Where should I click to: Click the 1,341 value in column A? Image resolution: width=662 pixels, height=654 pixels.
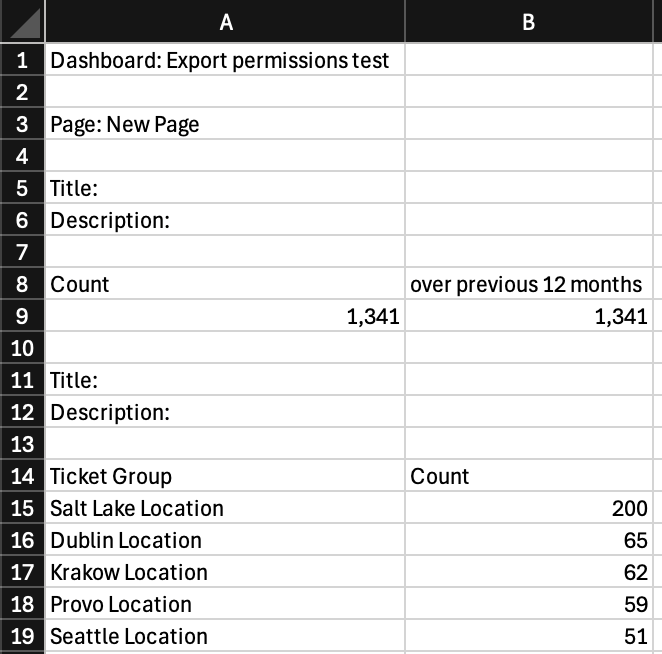pos(225,316)
